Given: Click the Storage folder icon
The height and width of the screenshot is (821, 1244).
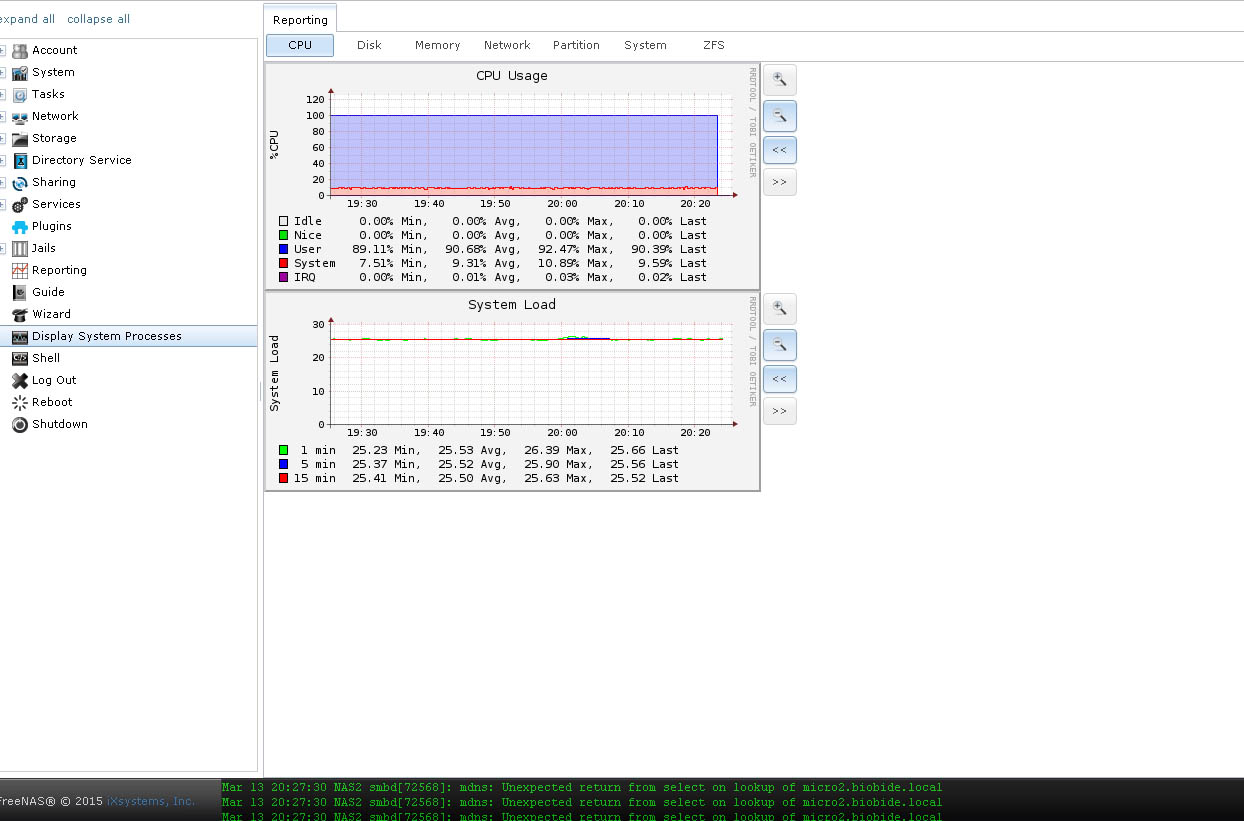Looking at the screenshot, I should coord(20,138).
